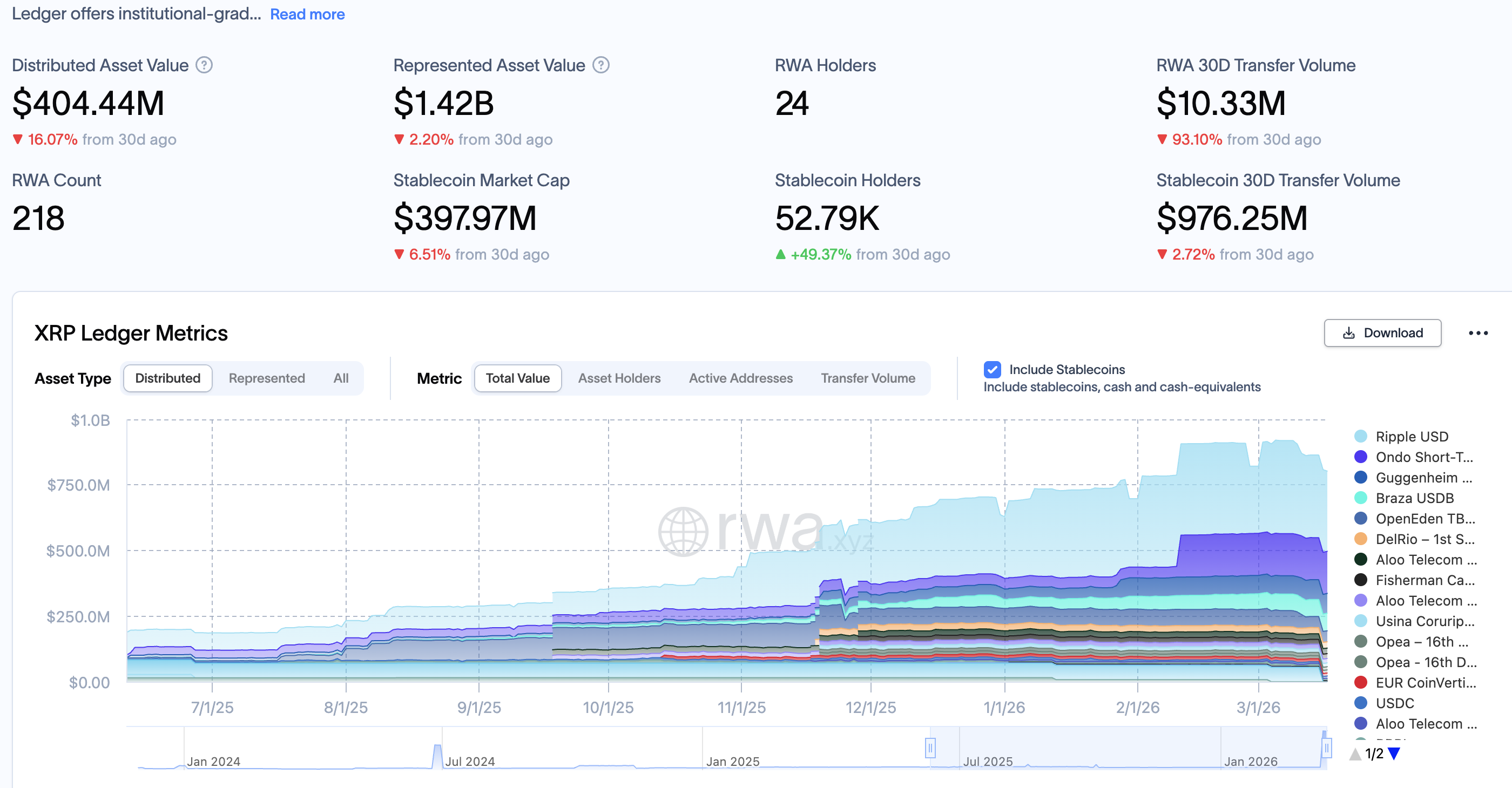Switch metric to Active Addresses
1512x788 pixels.
740,378
